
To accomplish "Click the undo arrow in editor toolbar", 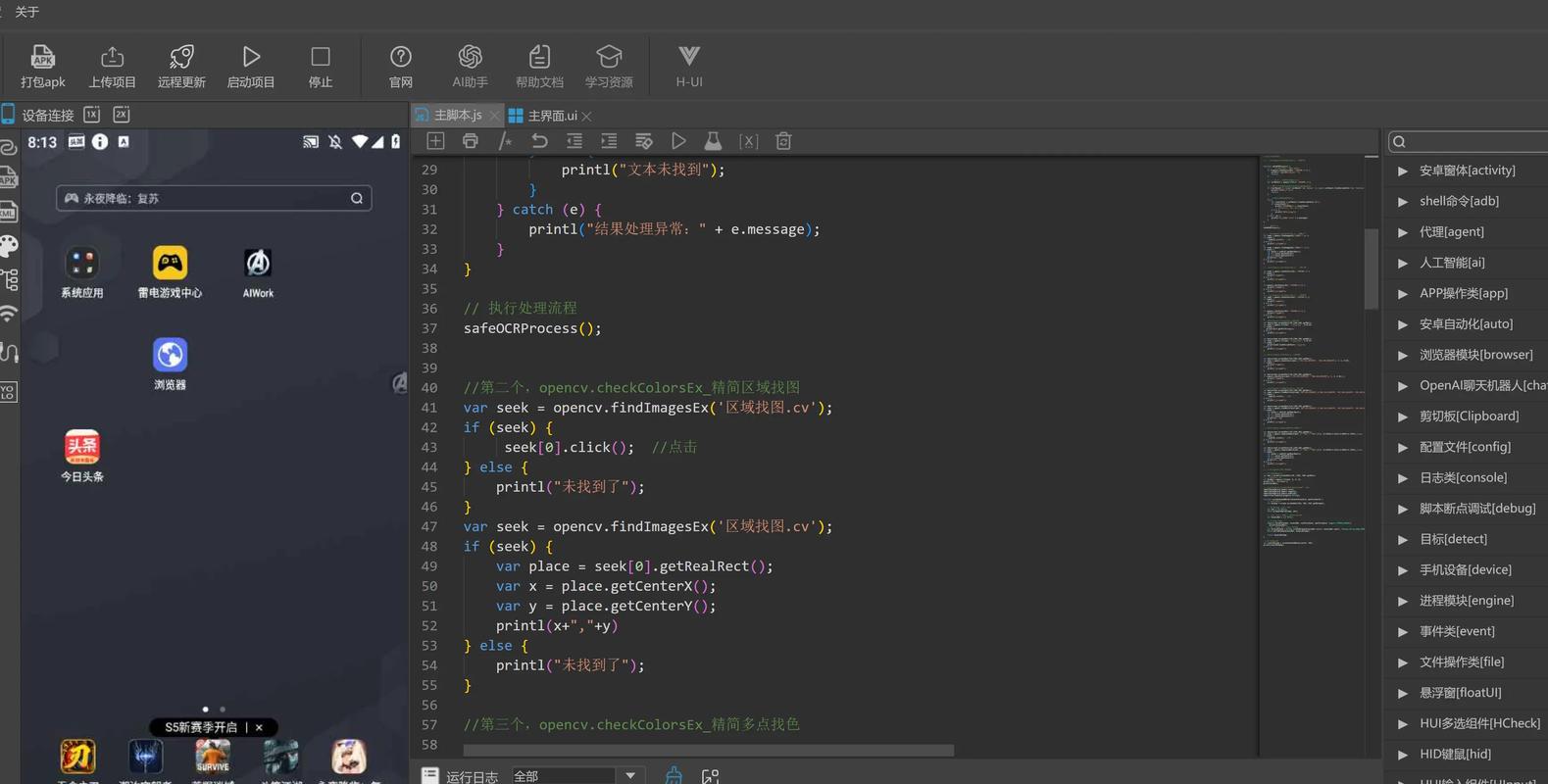I will point(539,141).
